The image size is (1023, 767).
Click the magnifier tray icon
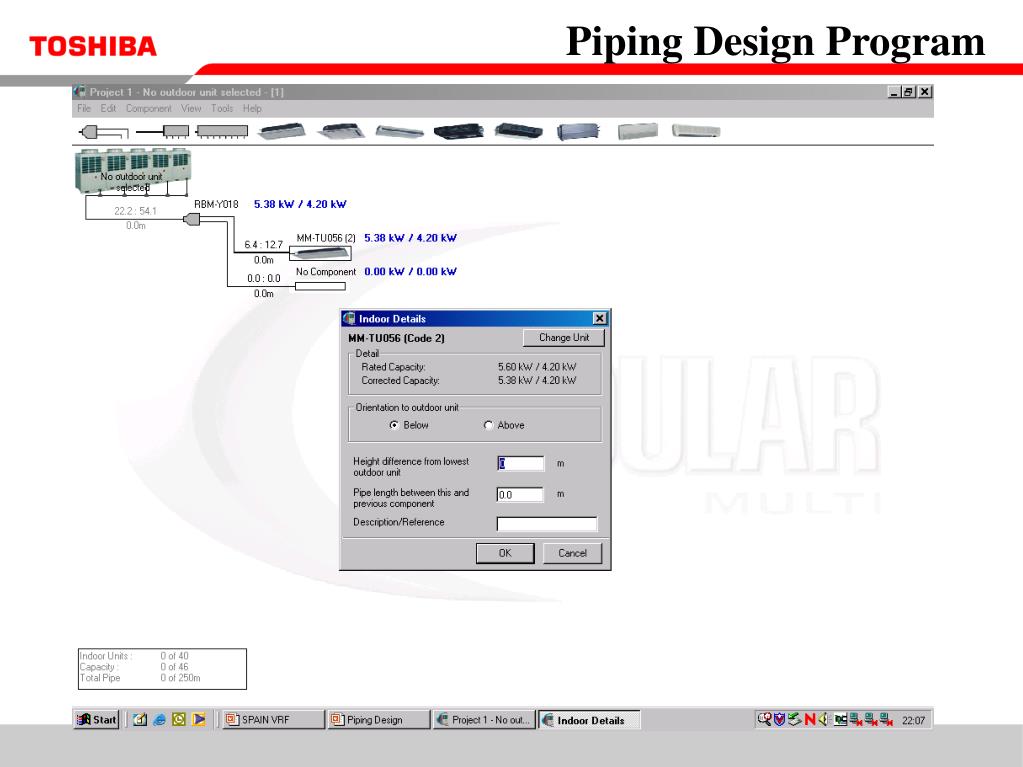765,719
